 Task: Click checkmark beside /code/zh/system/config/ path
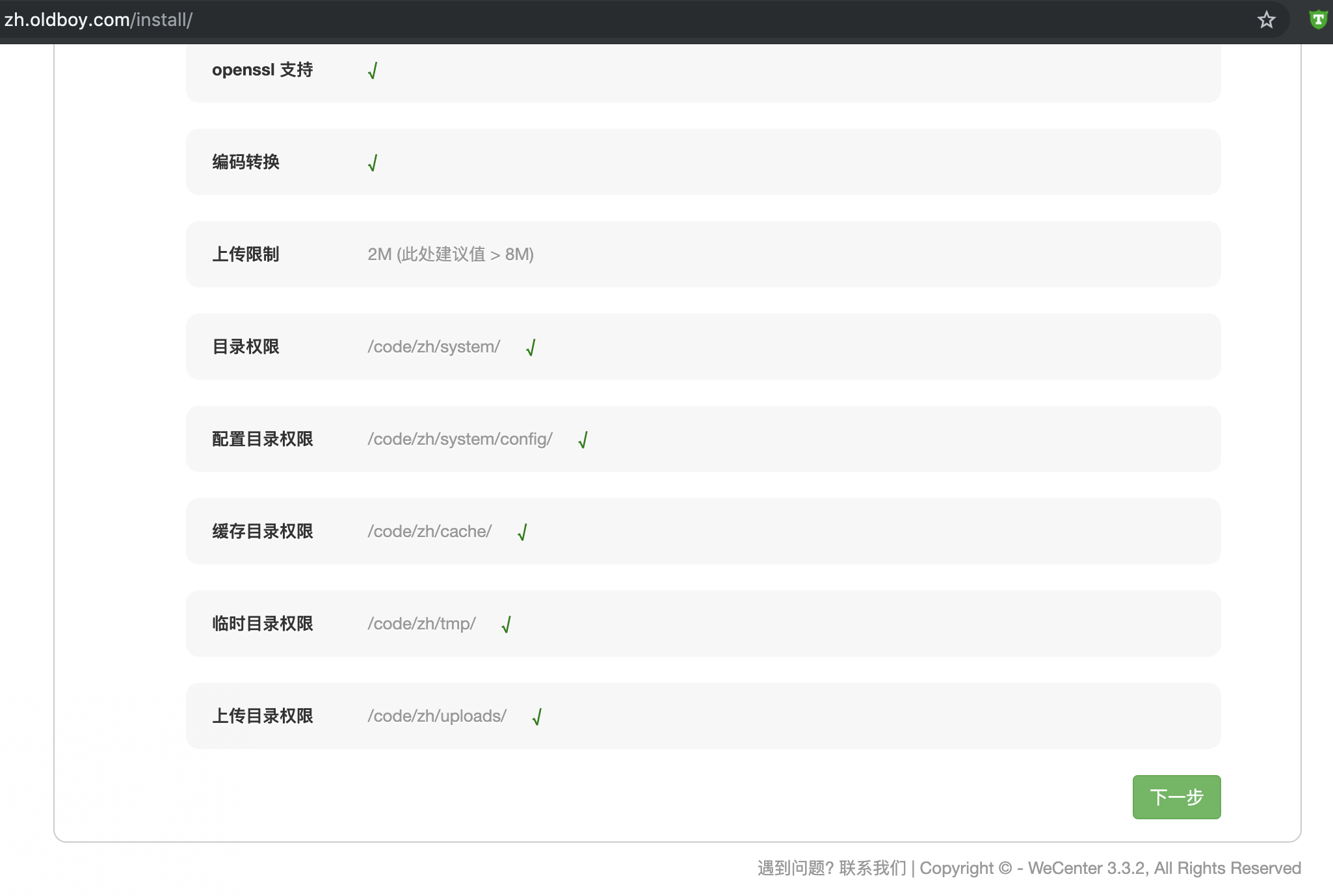coord(583,440)
